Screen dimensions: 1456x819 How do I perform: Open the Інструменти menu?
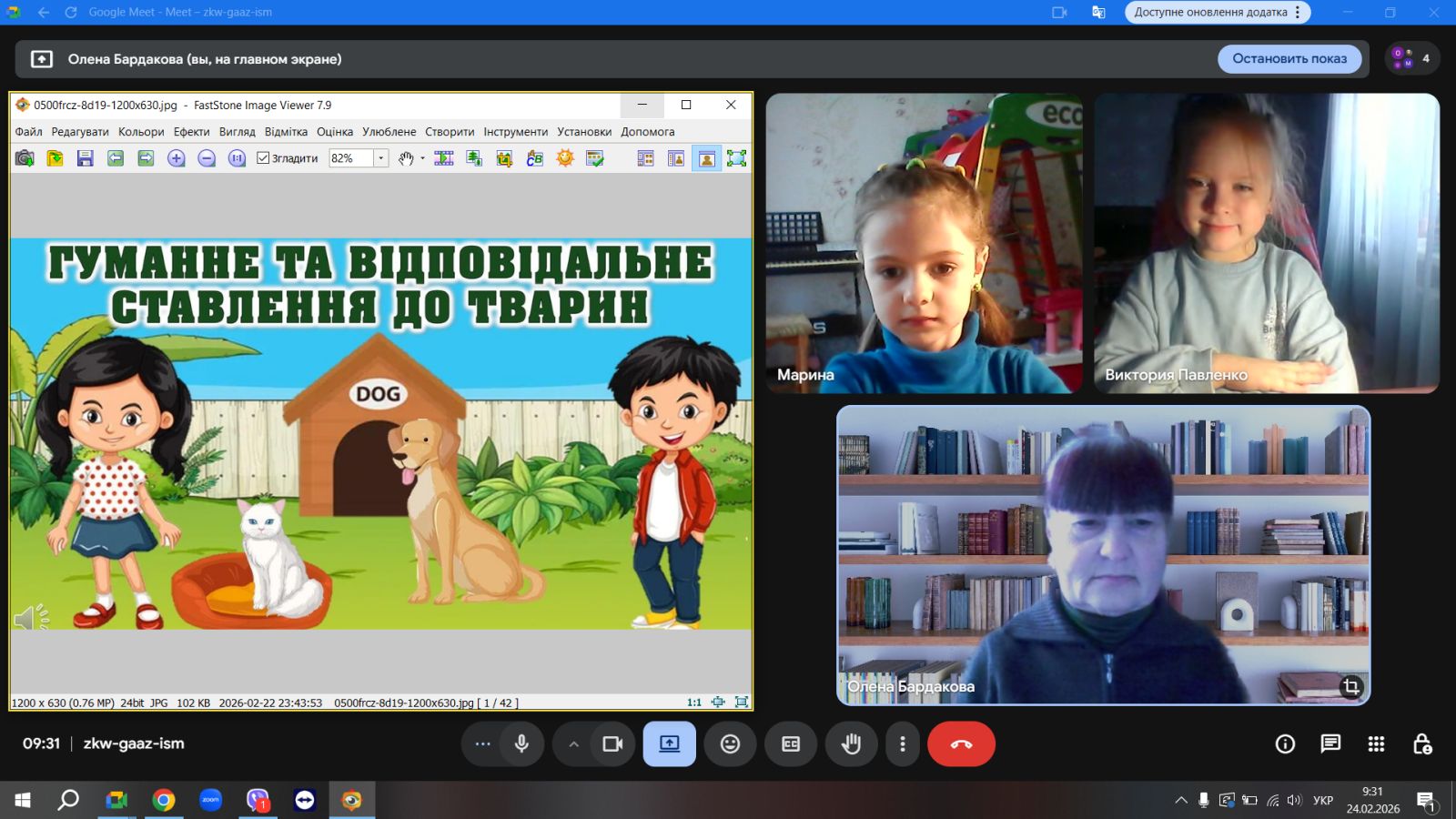(x=515, y=132)
